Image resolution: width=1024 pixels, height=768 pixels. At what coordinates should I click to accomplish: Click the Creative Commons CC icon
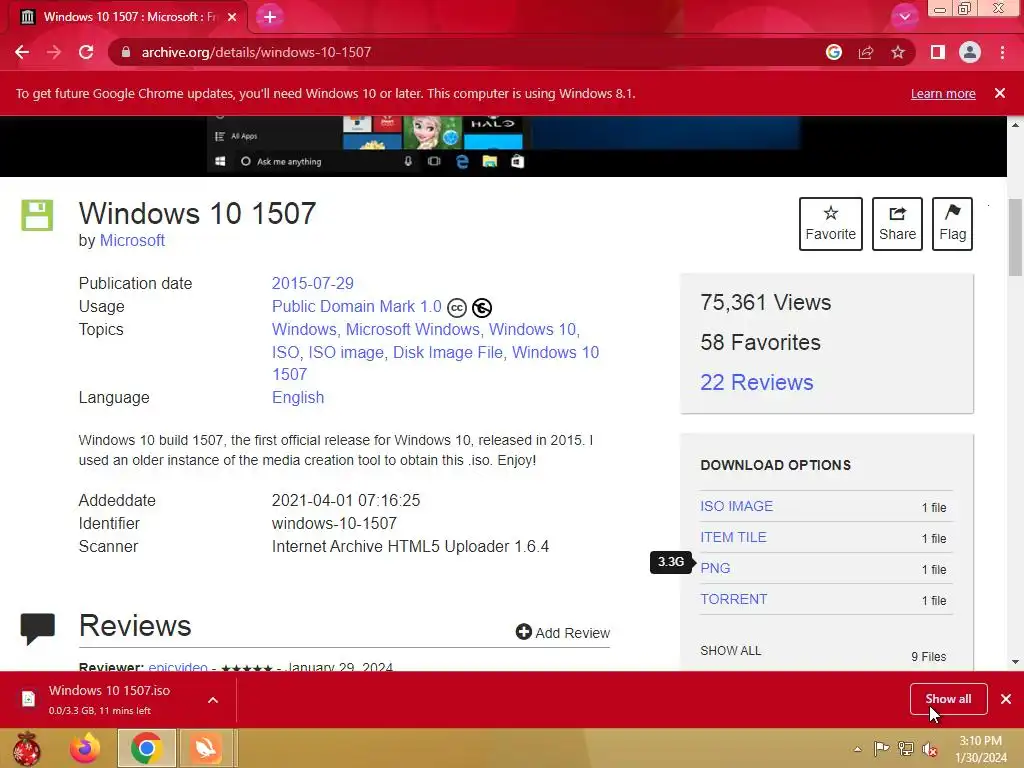pos(456,308)
